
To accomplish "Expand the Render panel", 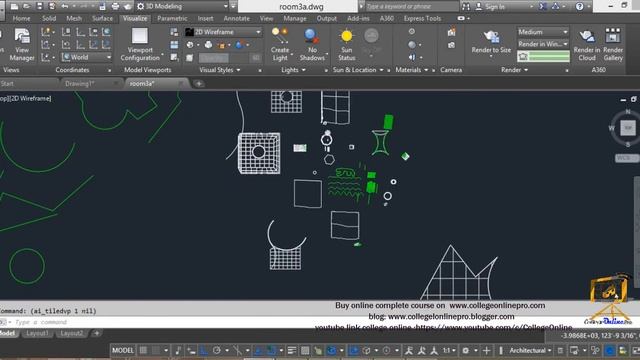I will click(514, 70).
